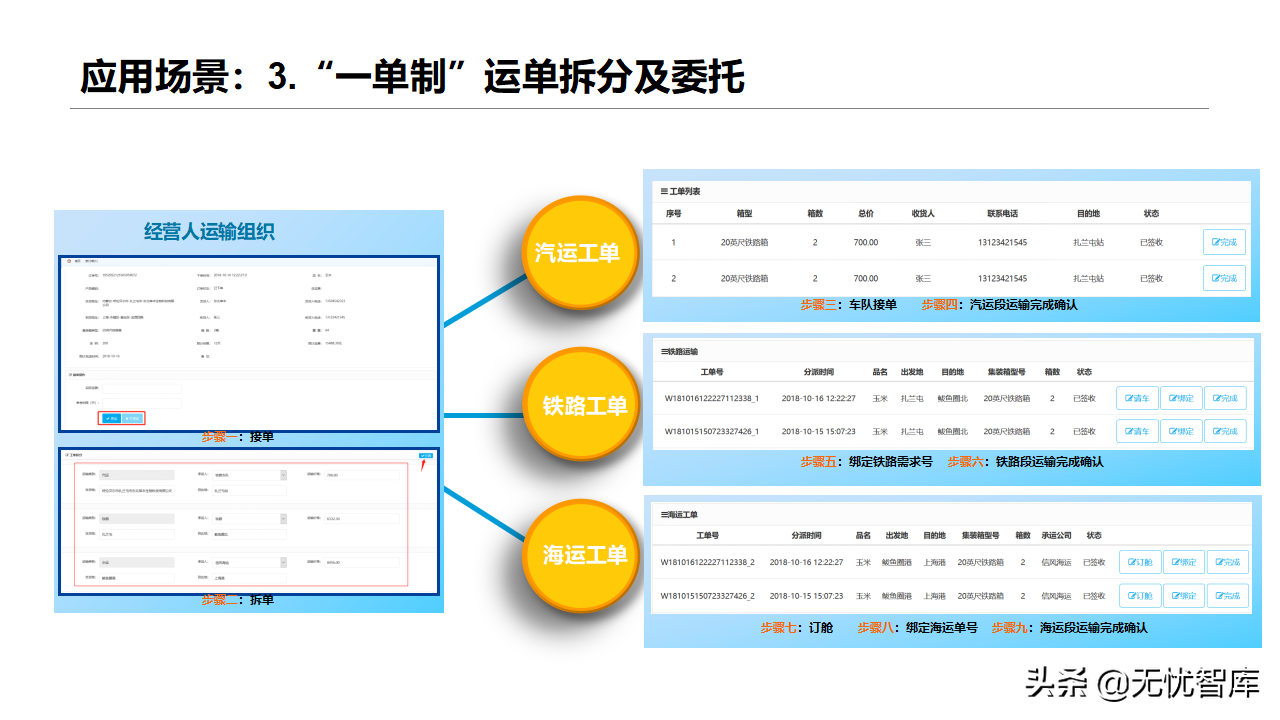1280x720 pixels.
Task: Click order number W1810161222227112338_2
Action: (x=708, y=562)
